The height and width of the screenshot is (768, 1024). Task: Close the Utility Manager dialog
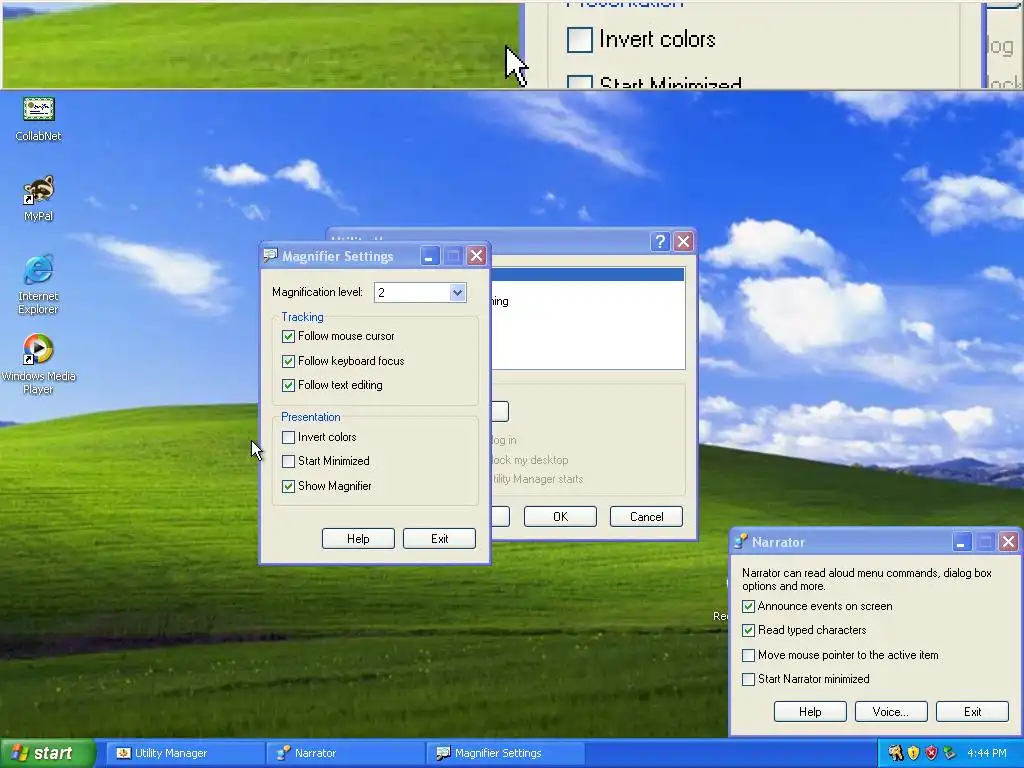[x=683, y=242]
